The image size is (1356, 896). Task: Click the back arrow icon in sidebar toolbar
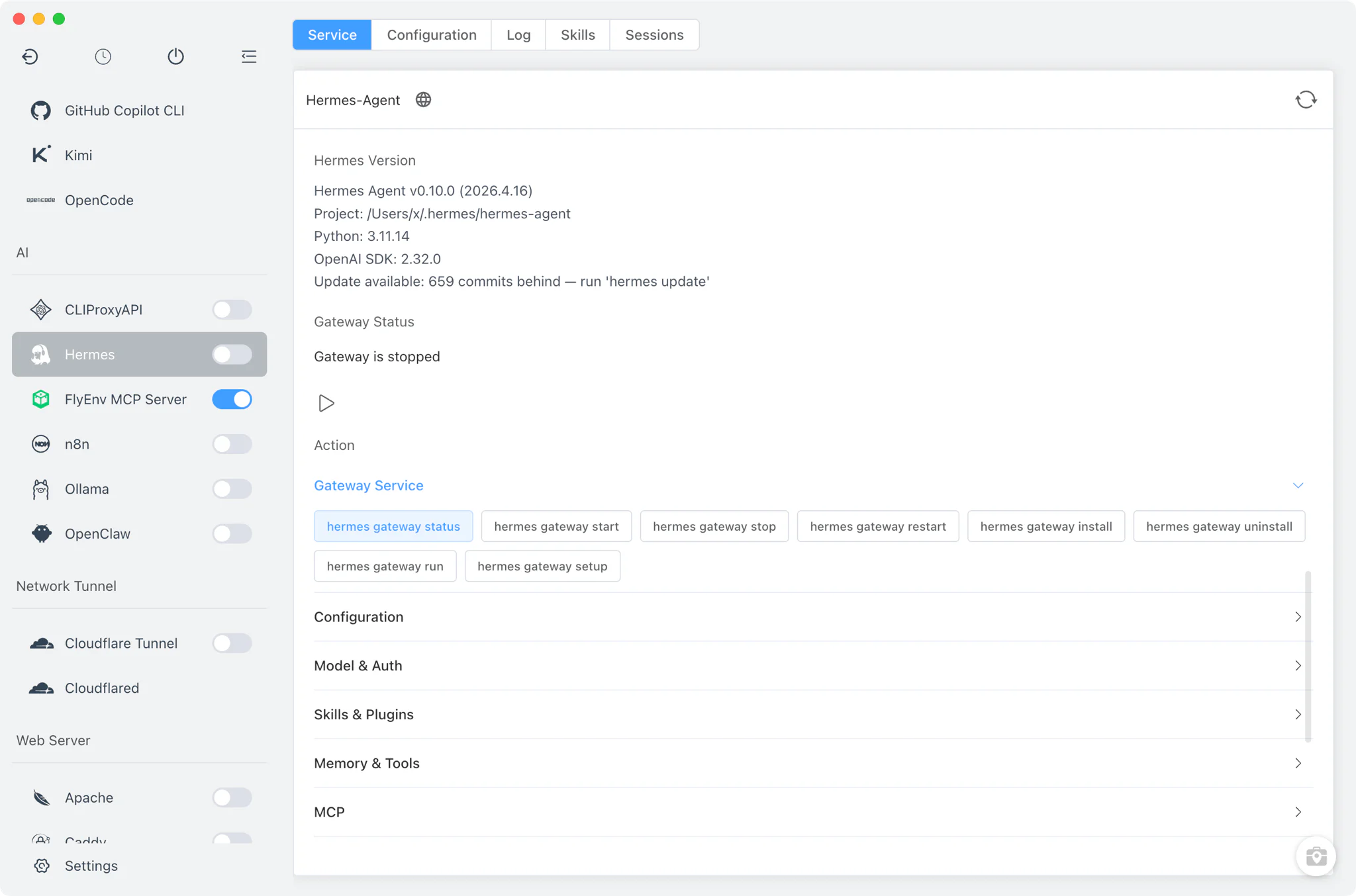click(x=30, y=56)
